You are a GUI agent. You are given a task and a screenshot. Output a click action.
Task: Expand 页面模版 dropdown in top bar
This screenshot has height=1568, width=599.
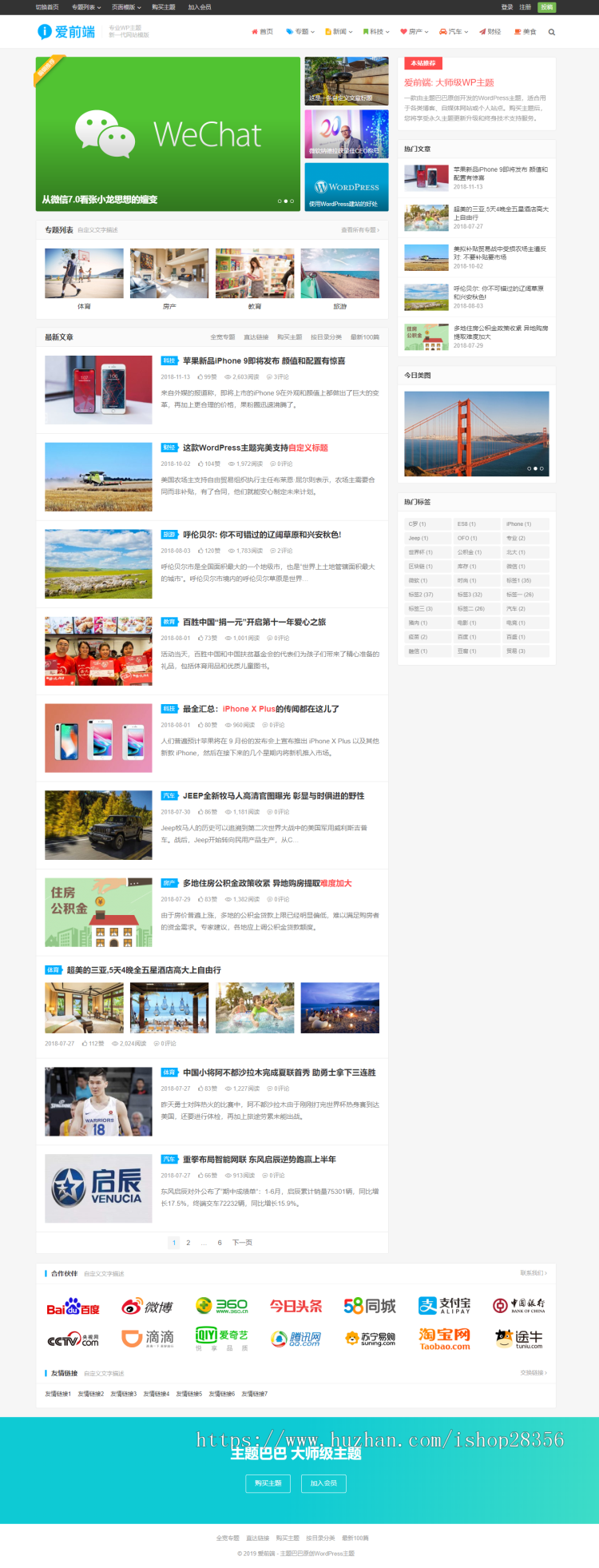click(x=126, y=7)
